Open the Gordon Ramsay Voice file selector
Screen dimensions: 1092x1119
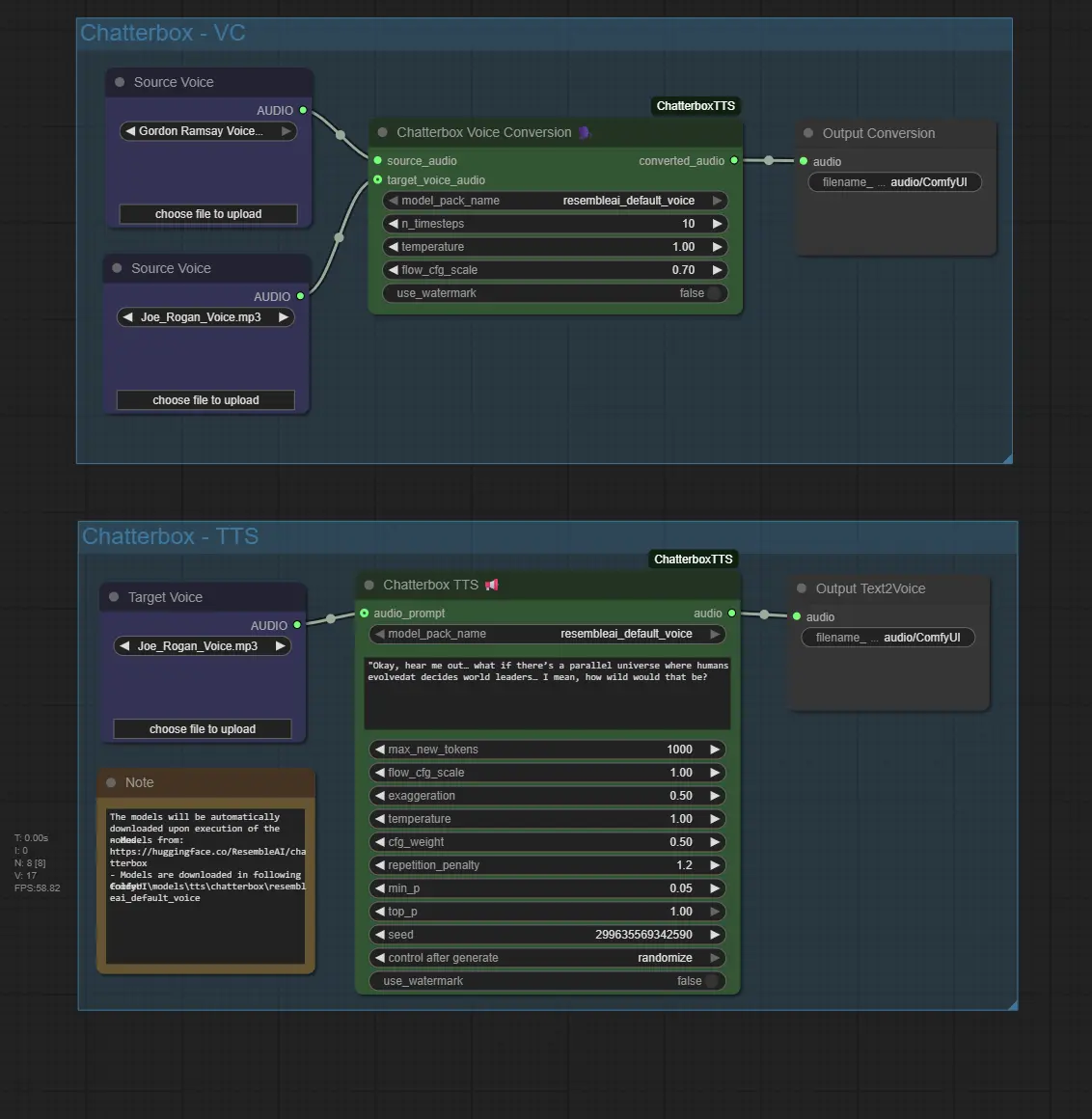(x=207, y=131)
